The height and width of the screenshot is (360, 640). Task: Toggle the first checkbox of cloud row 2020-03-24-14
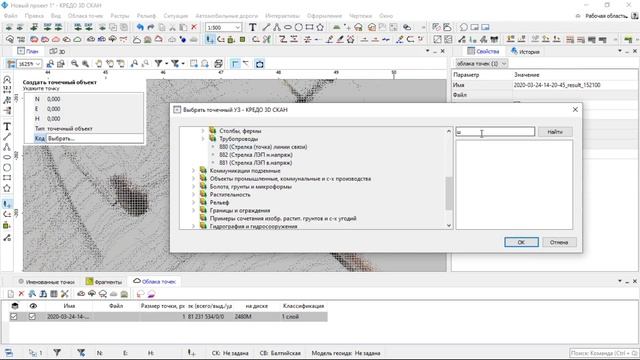14,316
